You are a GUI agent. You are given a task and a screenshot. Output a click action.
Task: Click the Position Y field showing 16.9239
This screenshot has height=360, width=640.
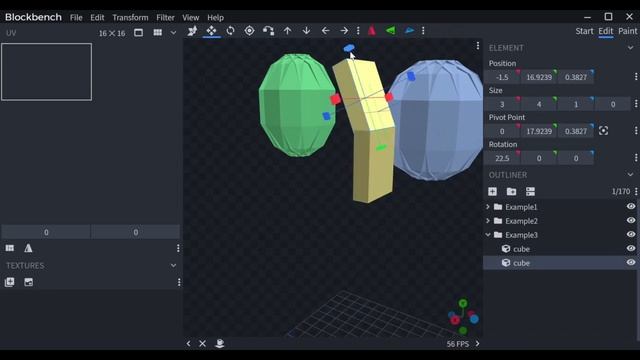pyautogui.click(x=539, y=77)
